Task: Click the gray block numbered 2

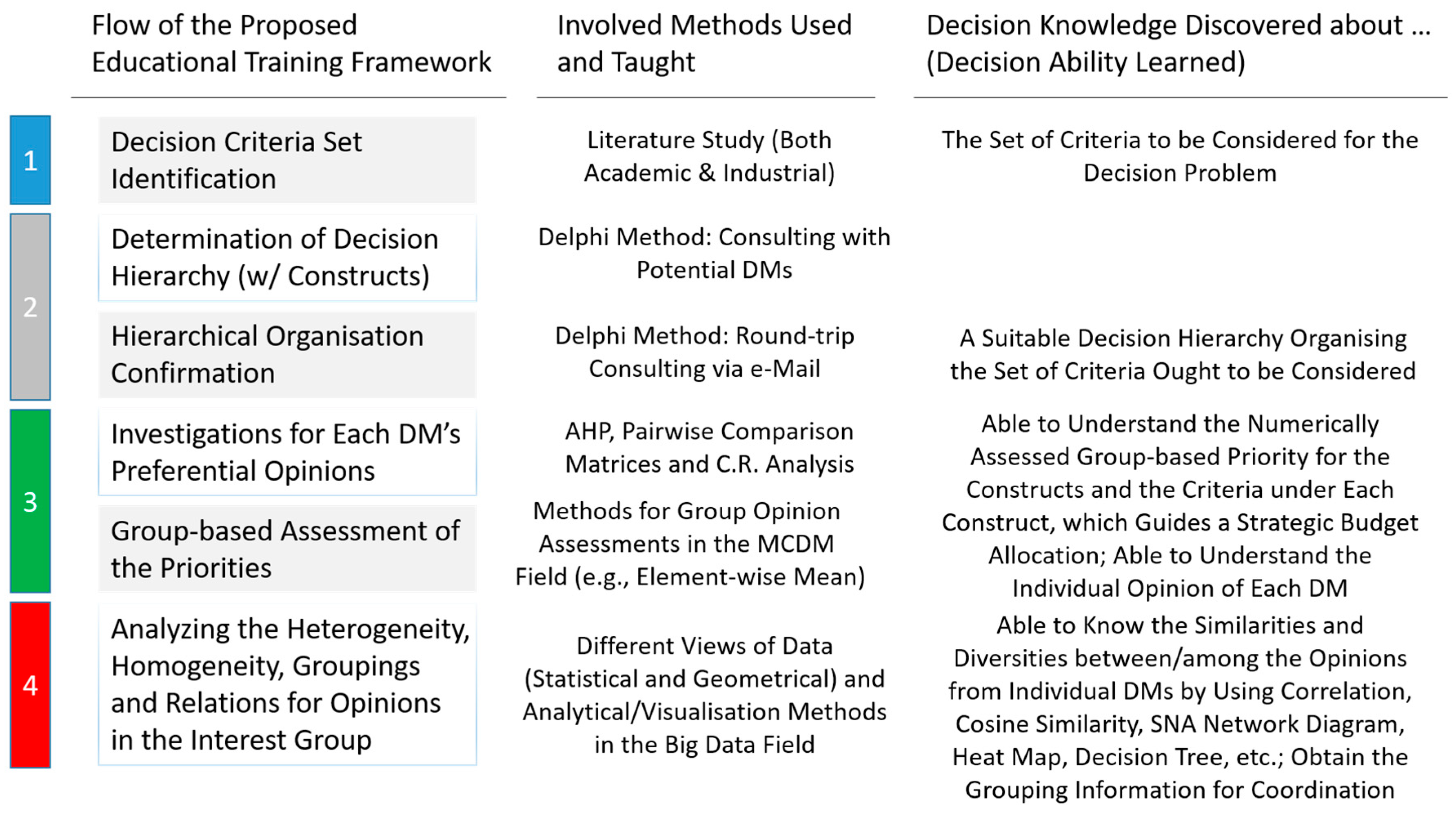Action: (31, 307)
